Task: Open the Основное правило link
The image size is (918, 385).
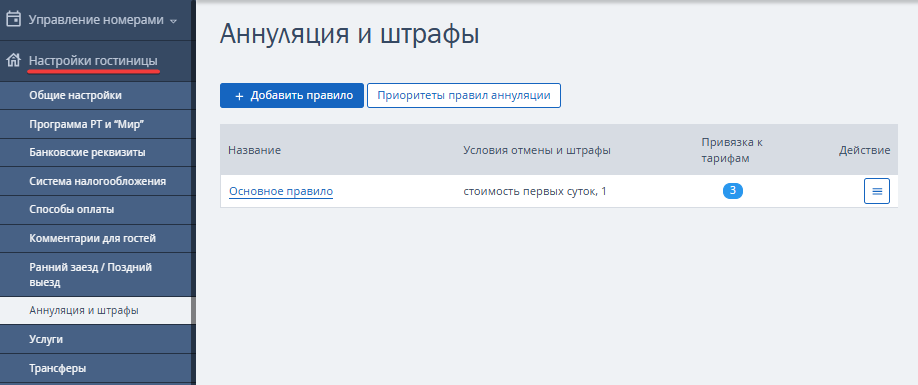Action: click(281, 191)
